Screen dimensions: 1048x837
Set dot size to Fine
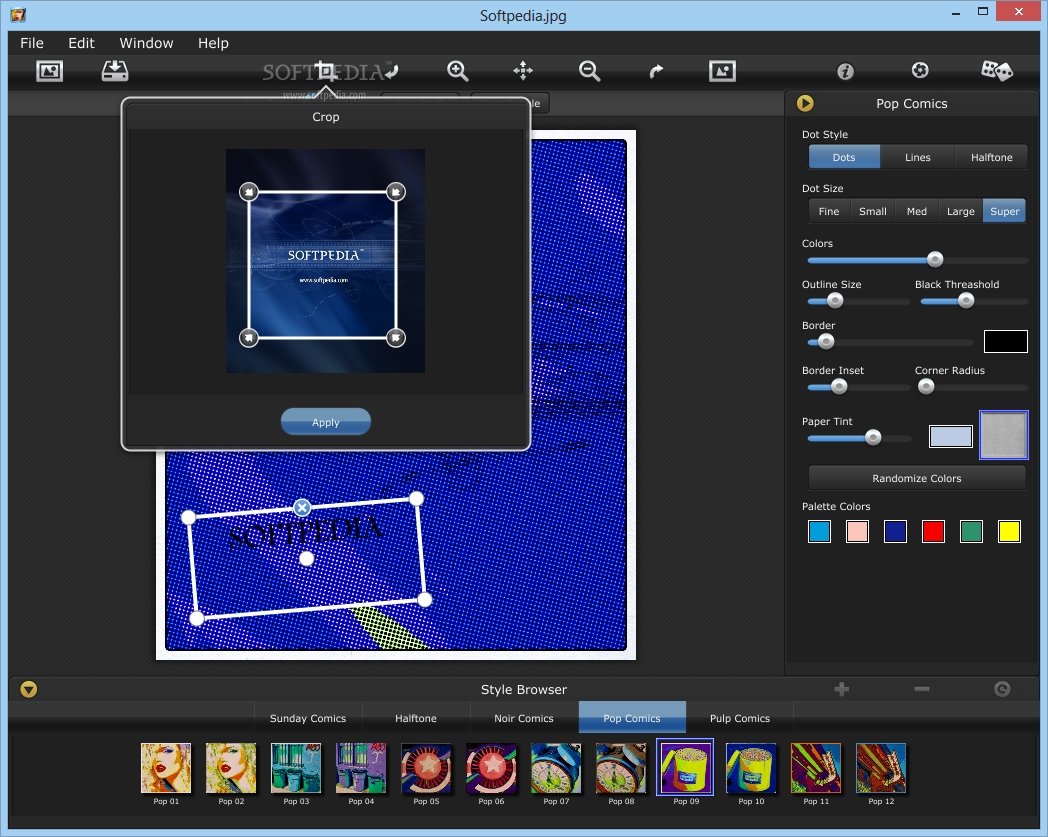(x=829, y=211)
